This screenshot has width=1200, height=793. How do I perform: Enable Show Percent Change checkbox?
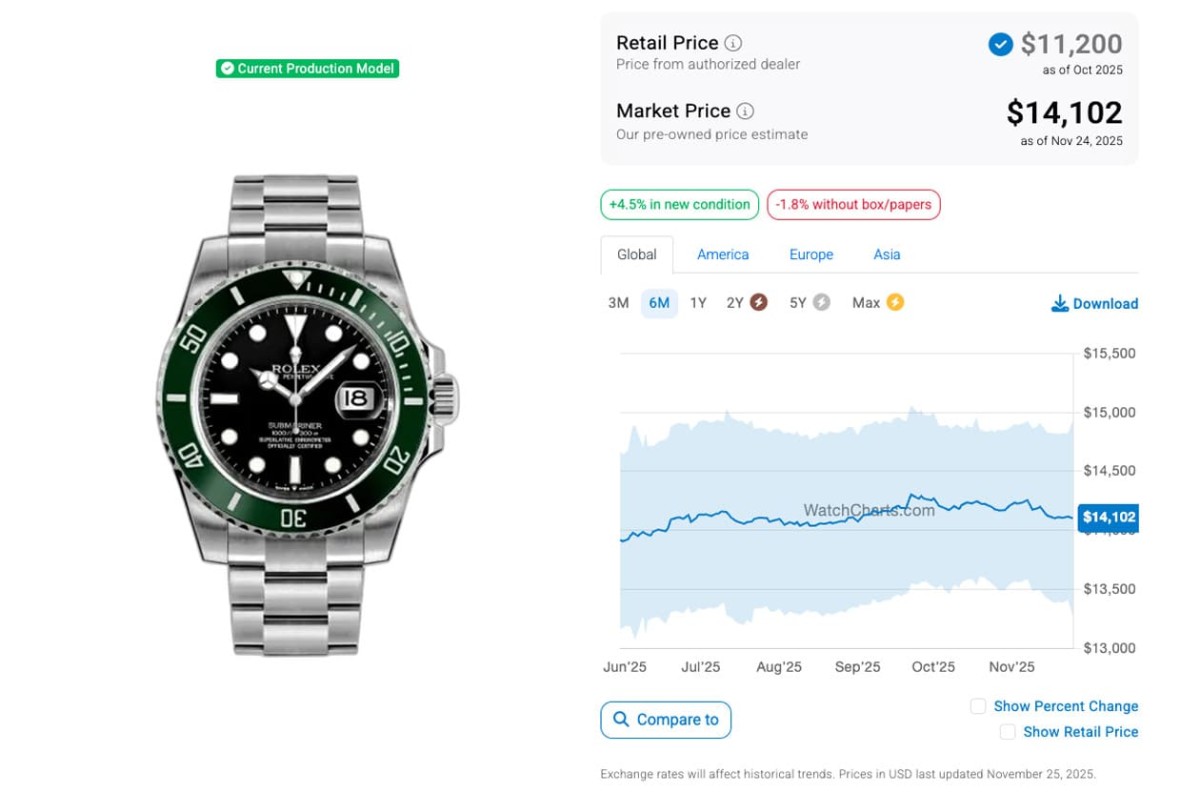tap(978, 706)
